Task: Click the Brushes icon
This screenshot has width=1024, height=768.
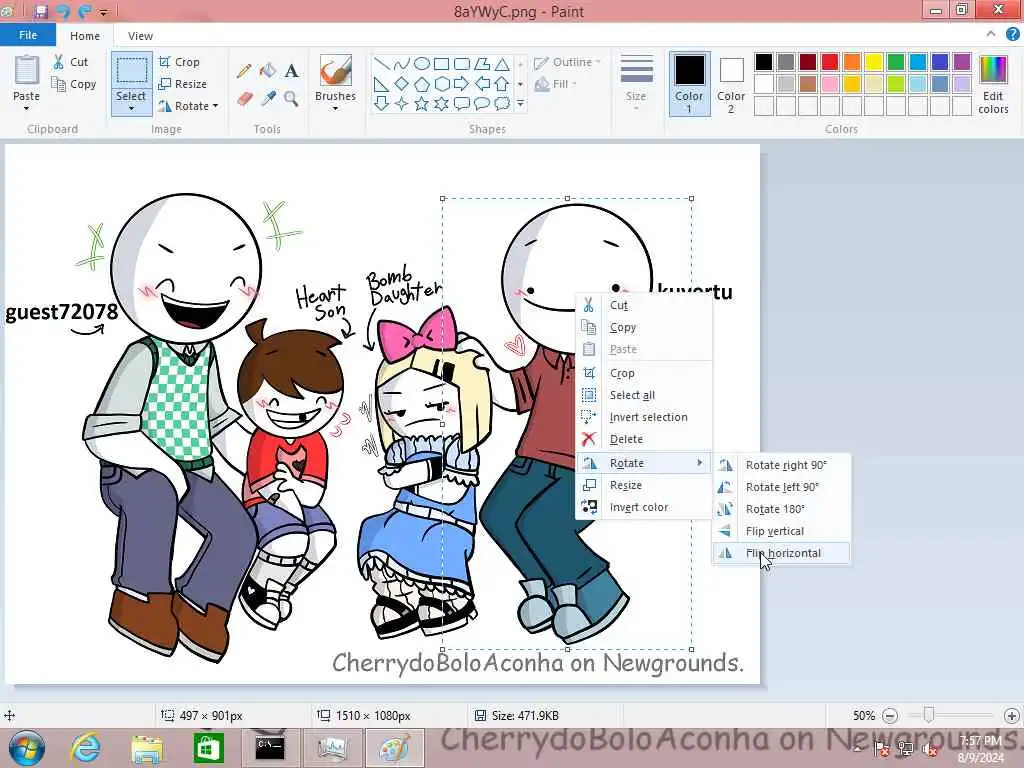Action: click(336, 69)
